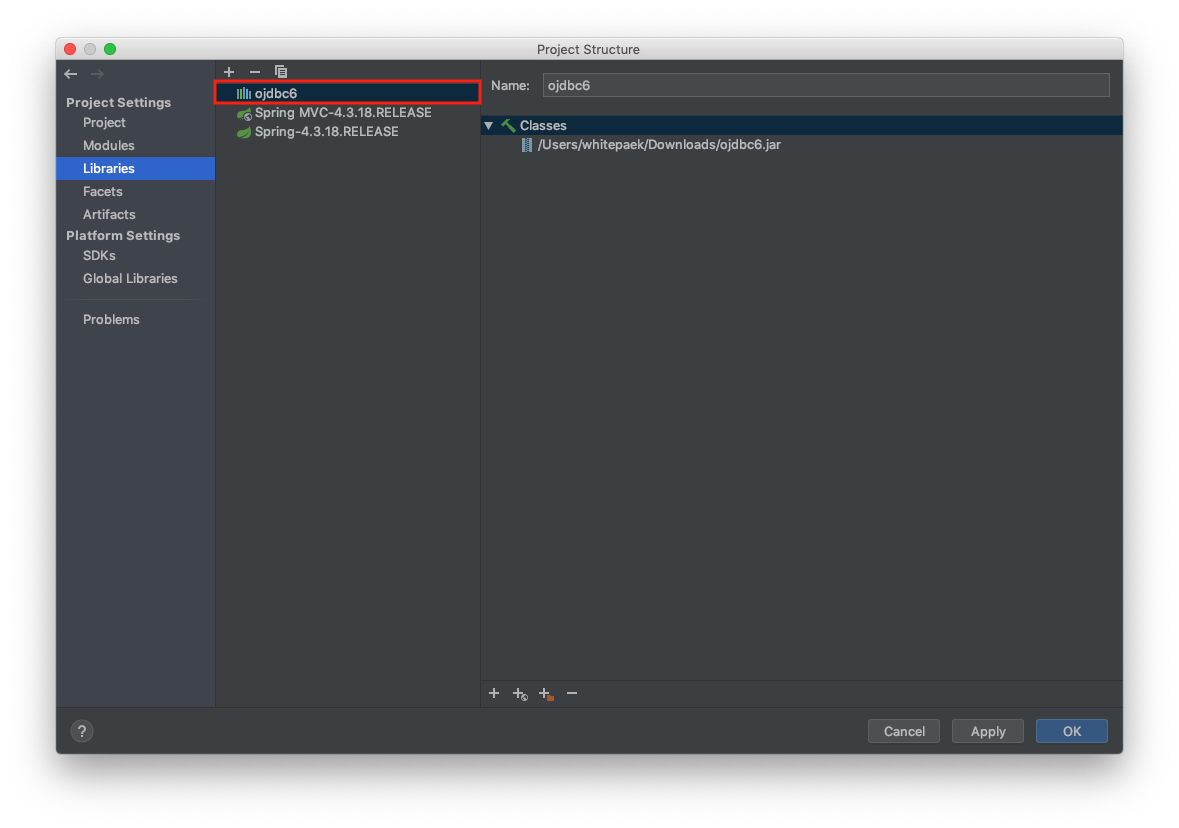Click the Platform Settings heading
Viewport: 1179px width, 828px height.
123,235
